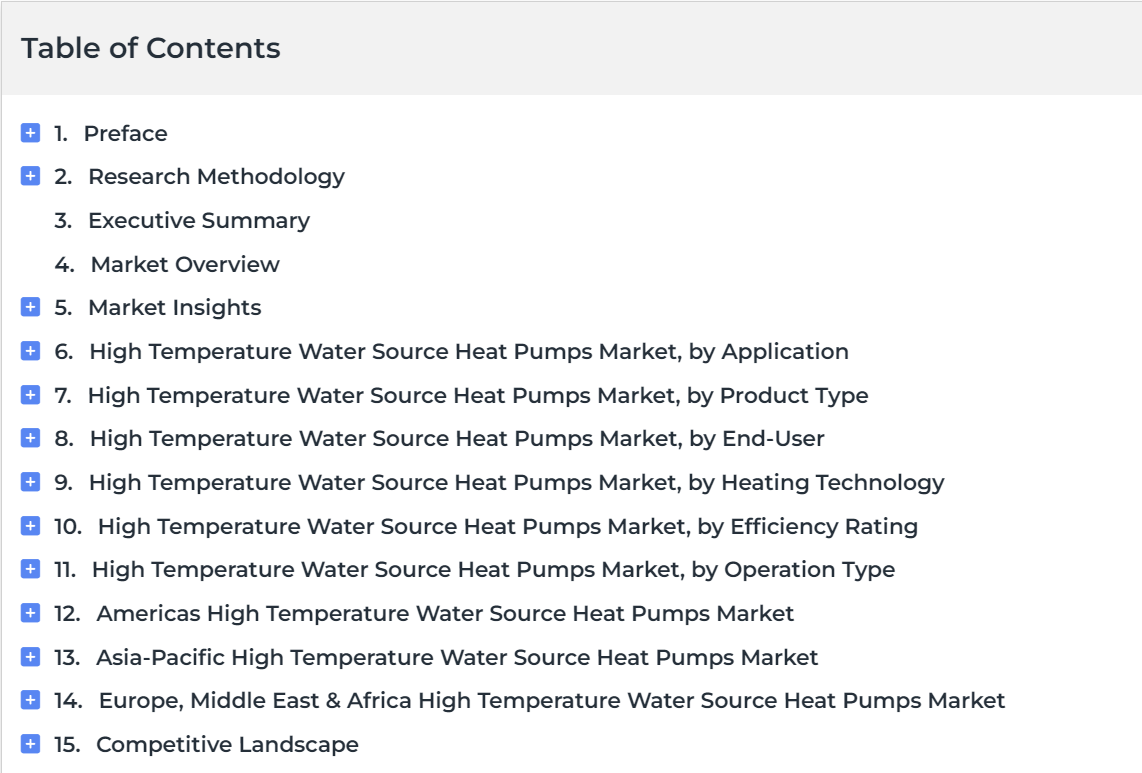Screen dimensions: 1142x773
Task: Expand the by Efficiency Rating plus icon
Action: coord(31,525)
